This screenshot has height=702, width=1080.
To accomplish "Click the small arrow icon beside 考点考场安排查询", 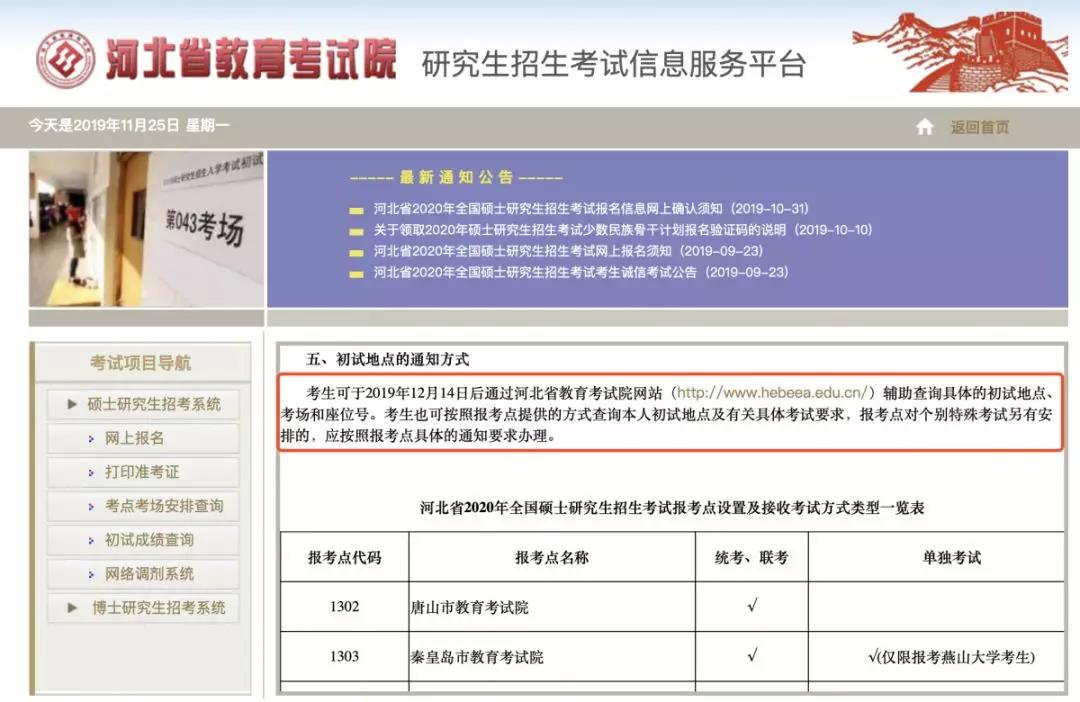I will click(91, 506).
